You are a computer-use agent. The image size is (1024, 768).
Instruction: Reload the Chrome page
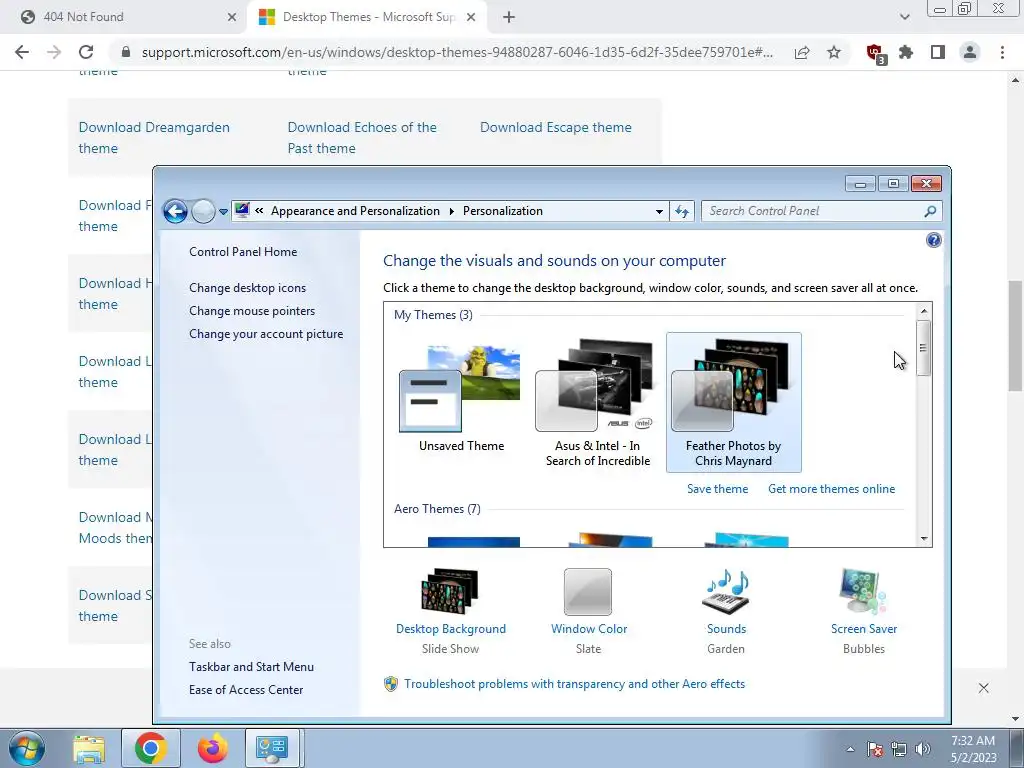[86, 52]
